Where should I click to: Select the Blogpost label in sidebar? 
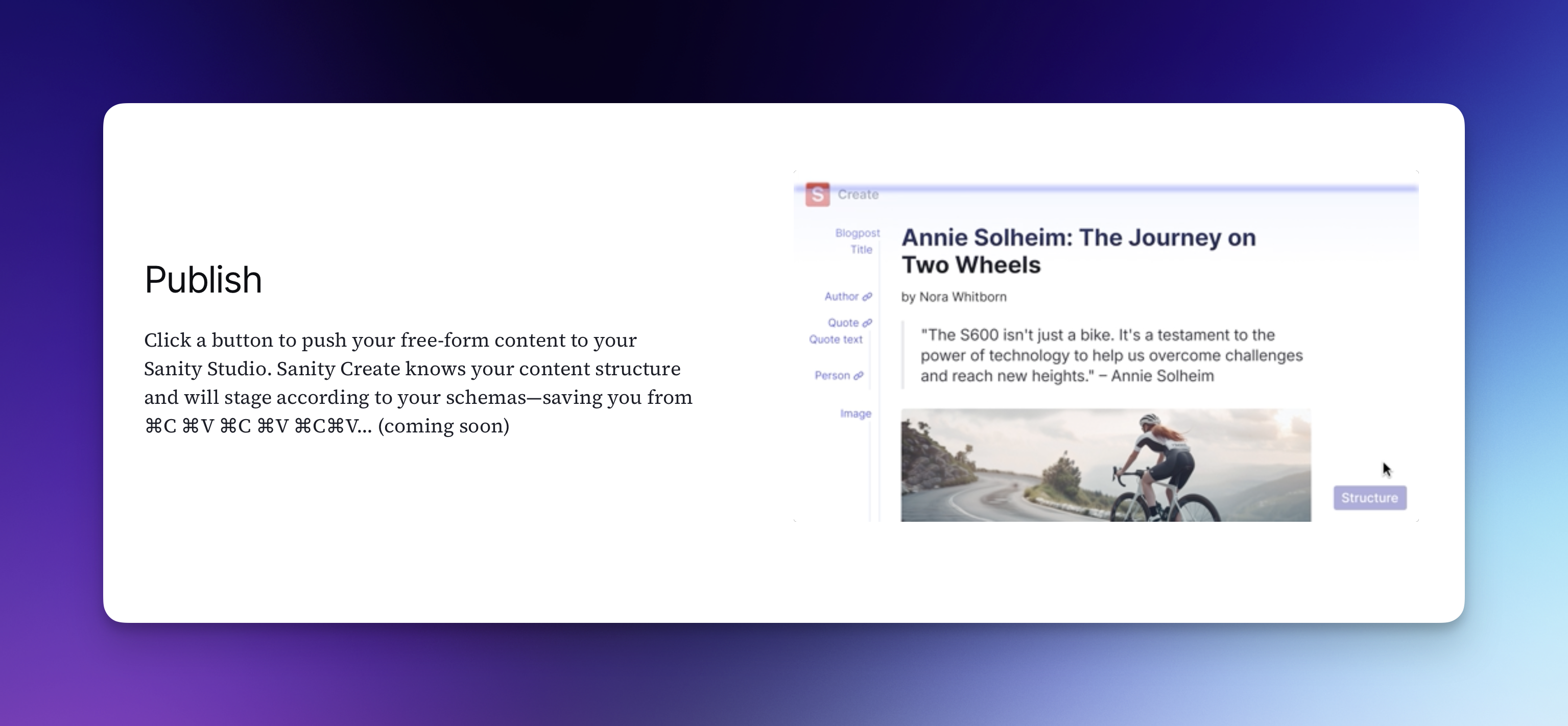pos(857,233)
